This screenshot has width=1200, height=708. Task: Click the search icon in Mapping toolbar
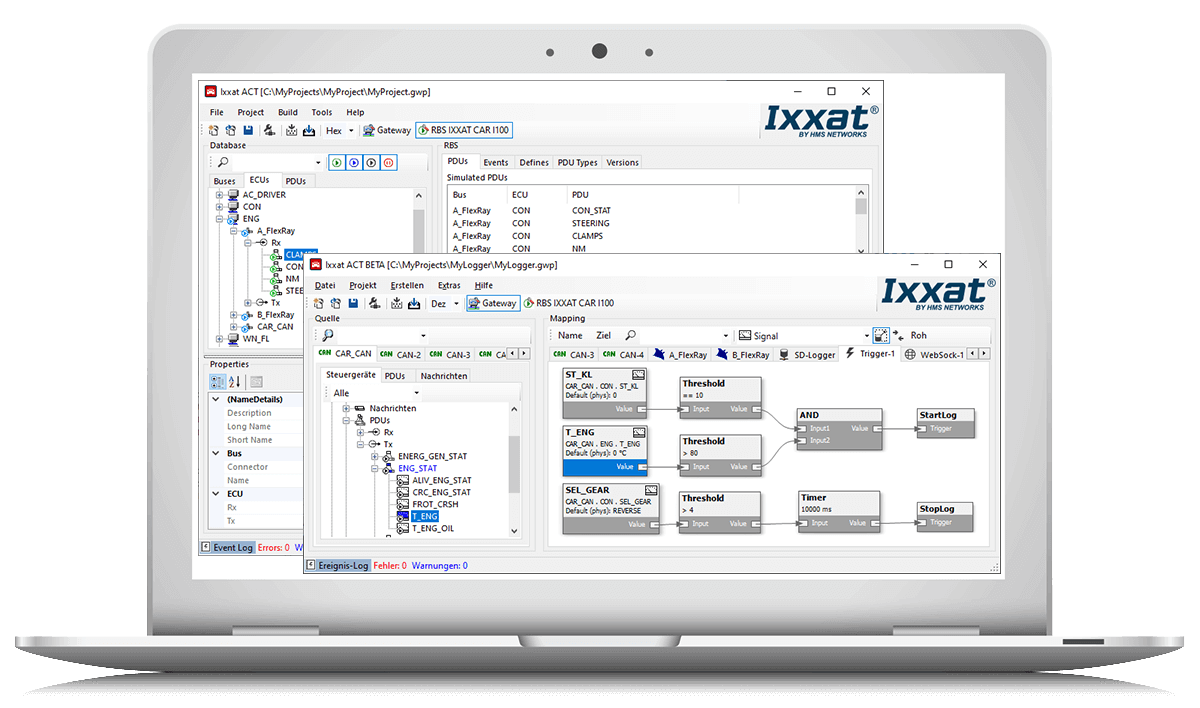(x=629, y=336)
